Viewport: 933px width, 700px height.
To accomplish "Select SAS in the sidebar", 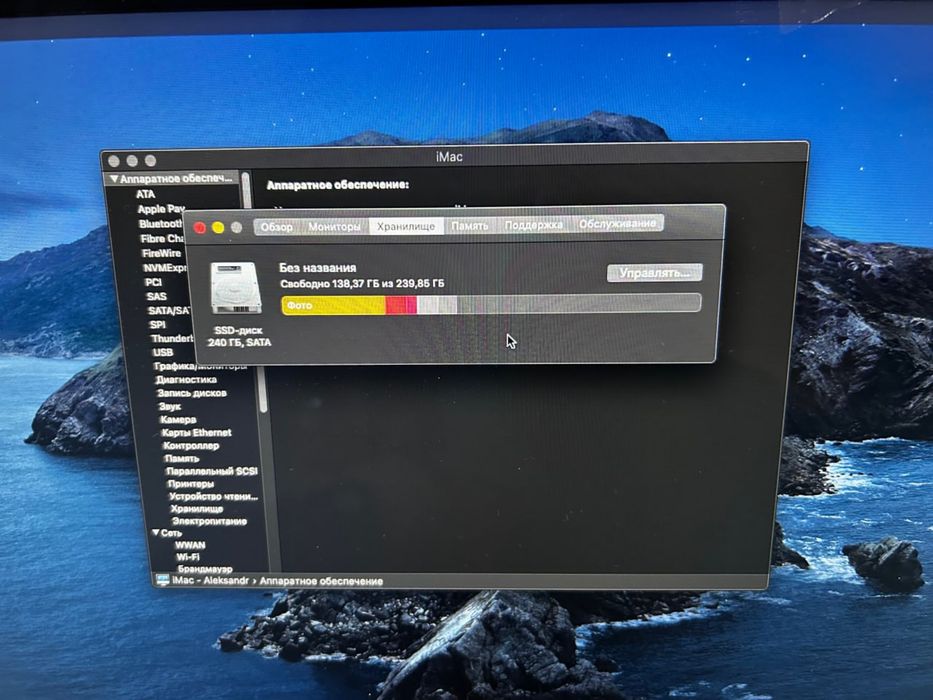I will 156,296.
